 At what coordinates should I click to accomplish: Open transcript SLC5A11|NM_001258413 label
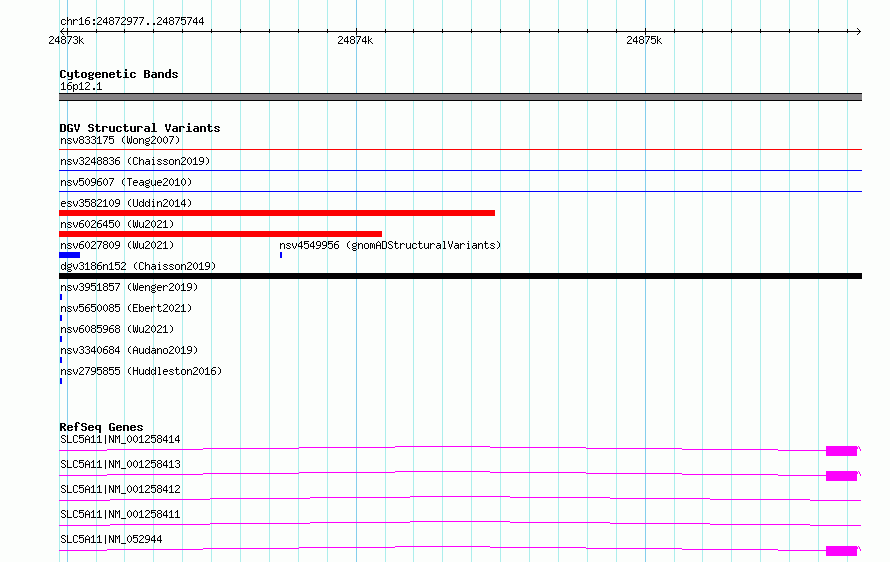click(120, 464)
